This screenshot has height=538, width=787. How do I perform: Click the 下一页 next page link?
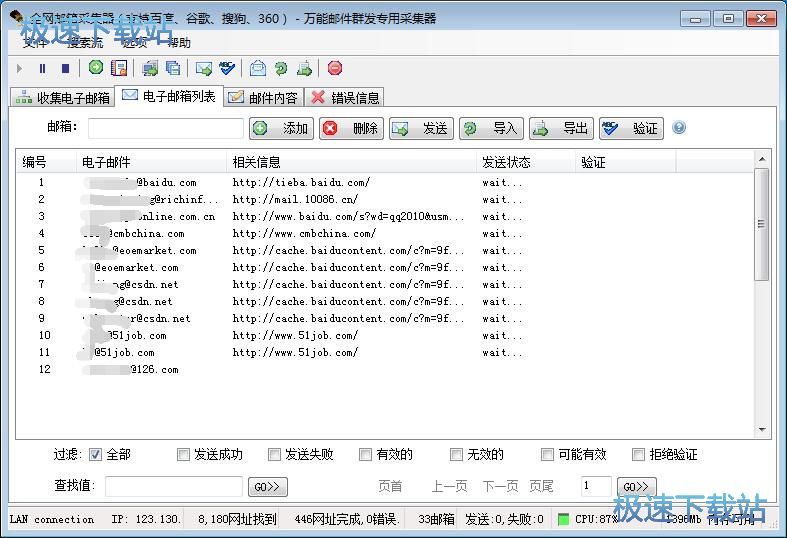(x=500, y=486)
